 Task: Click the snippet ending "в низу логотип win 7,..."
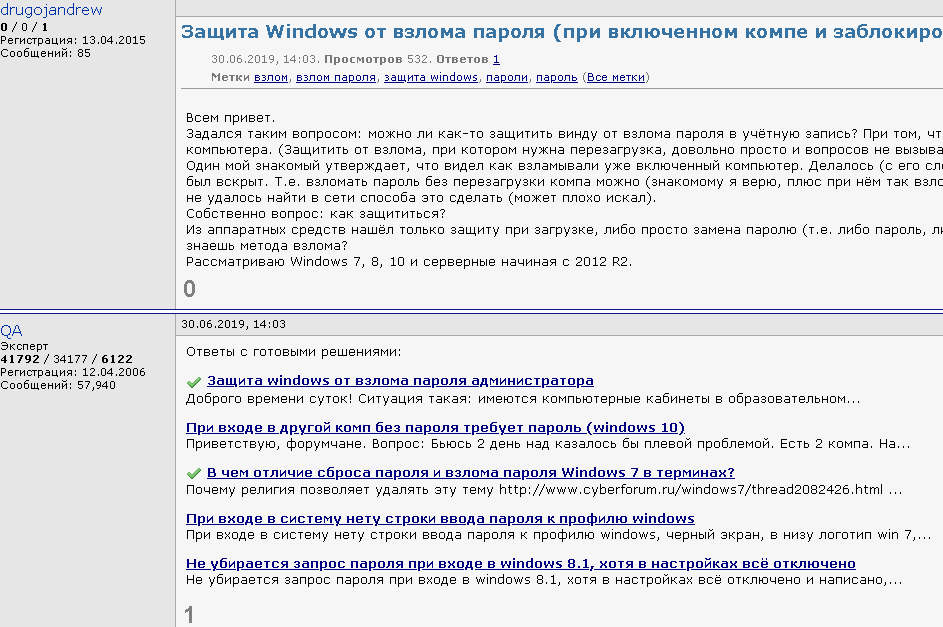559,535
